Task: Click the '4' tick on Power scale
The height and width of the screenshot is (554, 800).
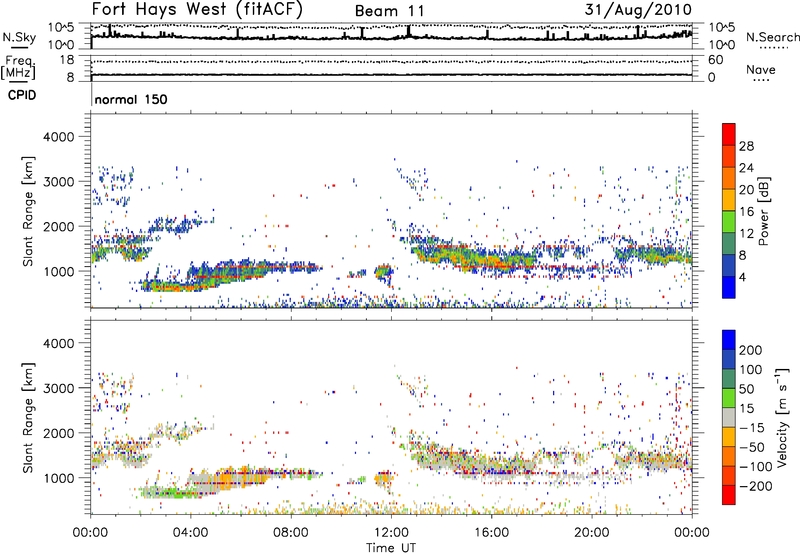Action: [742, 277]
